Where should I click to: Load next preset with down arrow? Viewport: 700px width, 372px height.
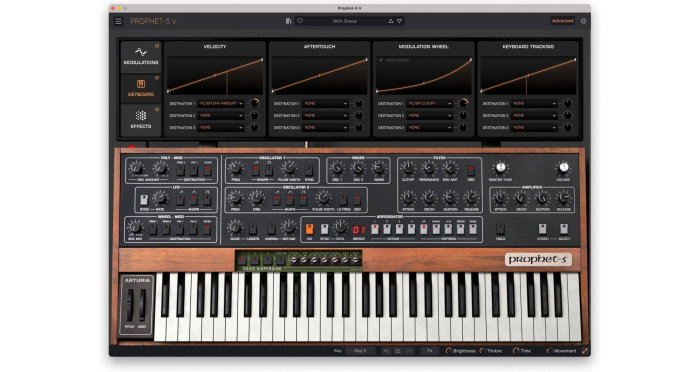tap(400, 21)
